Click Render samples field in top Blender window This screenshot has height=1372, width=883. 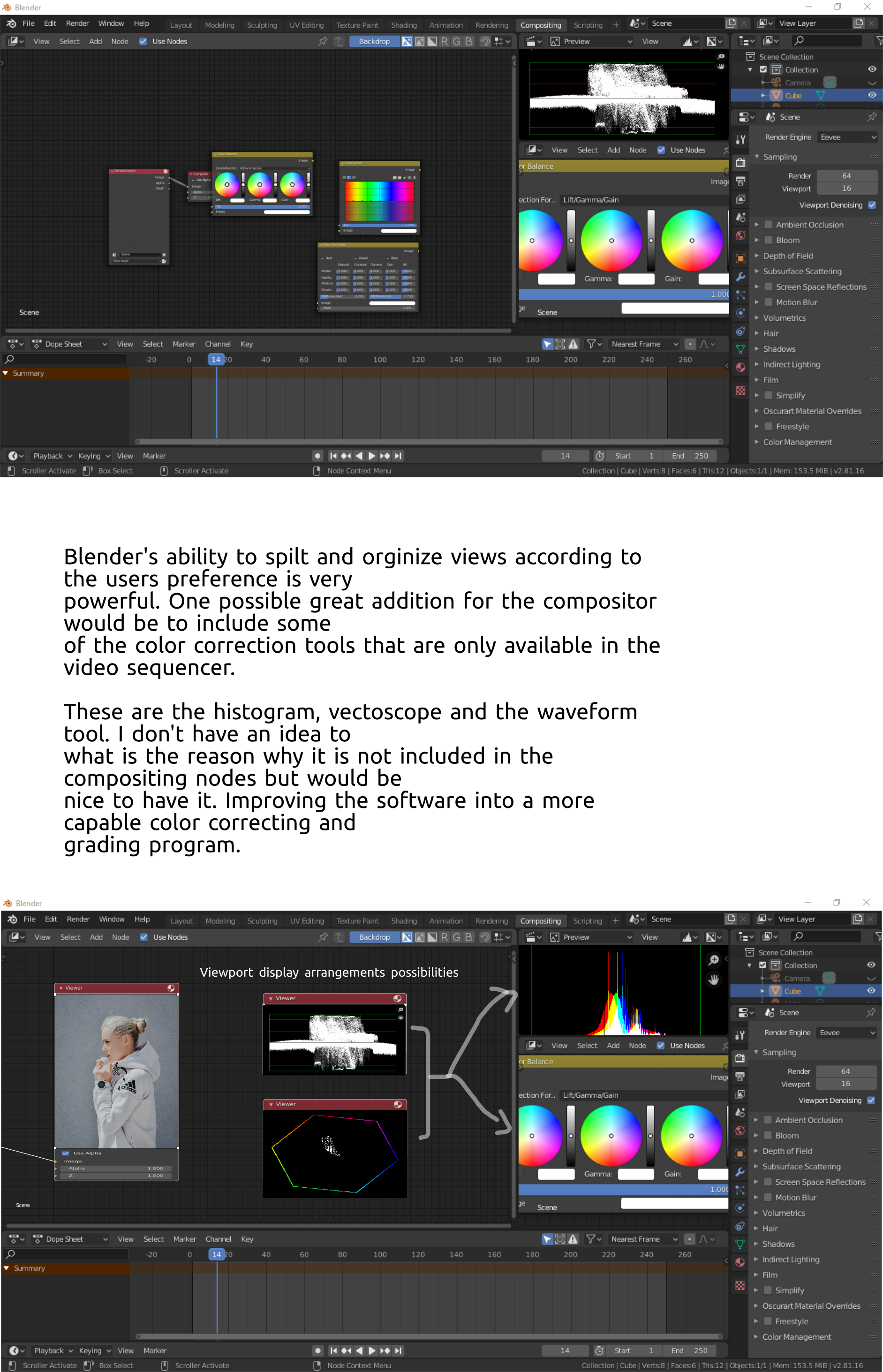point(846,175)
